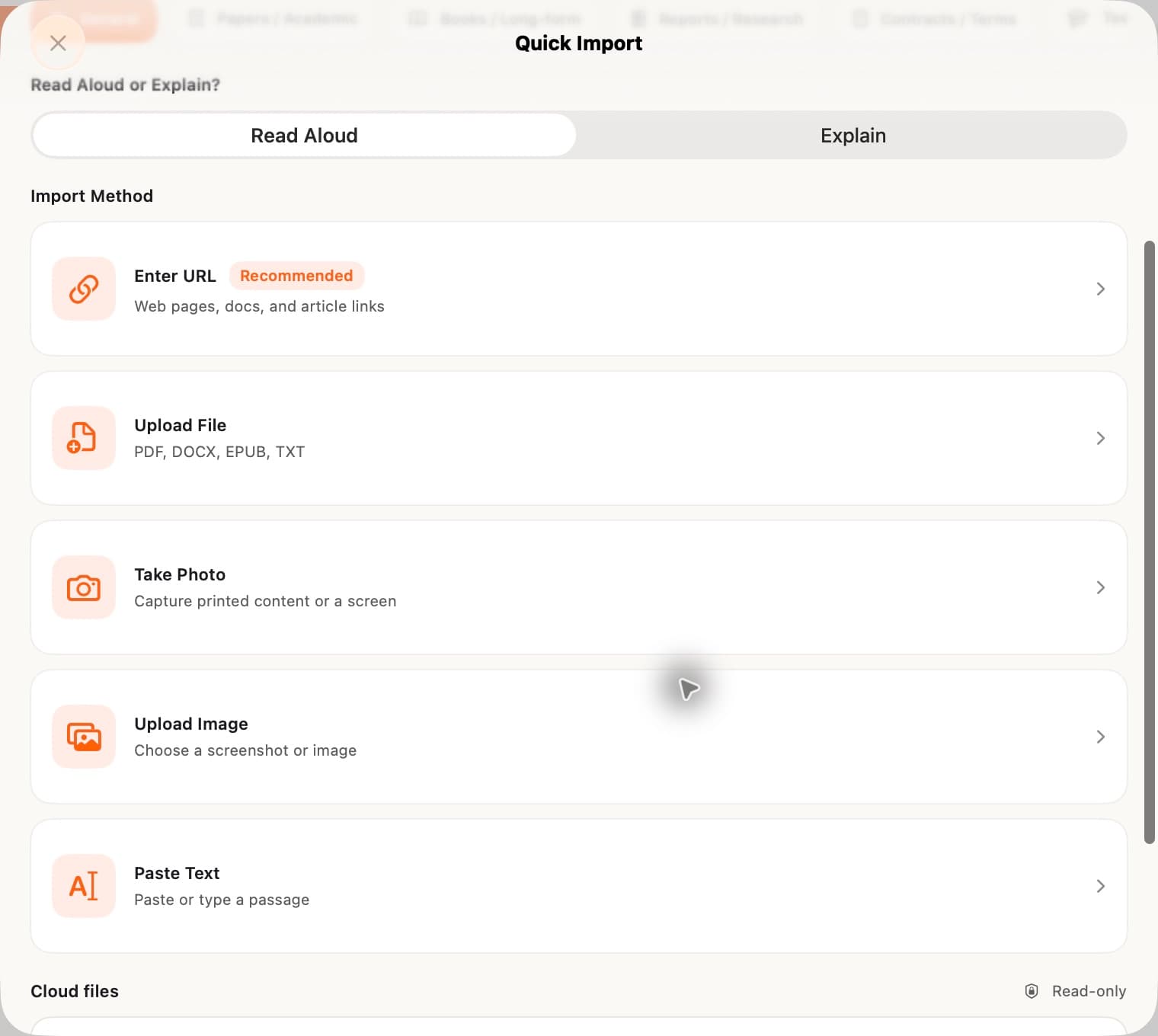
Task: Select the Read Aloud mode
Action: click(x=304, y=136)
